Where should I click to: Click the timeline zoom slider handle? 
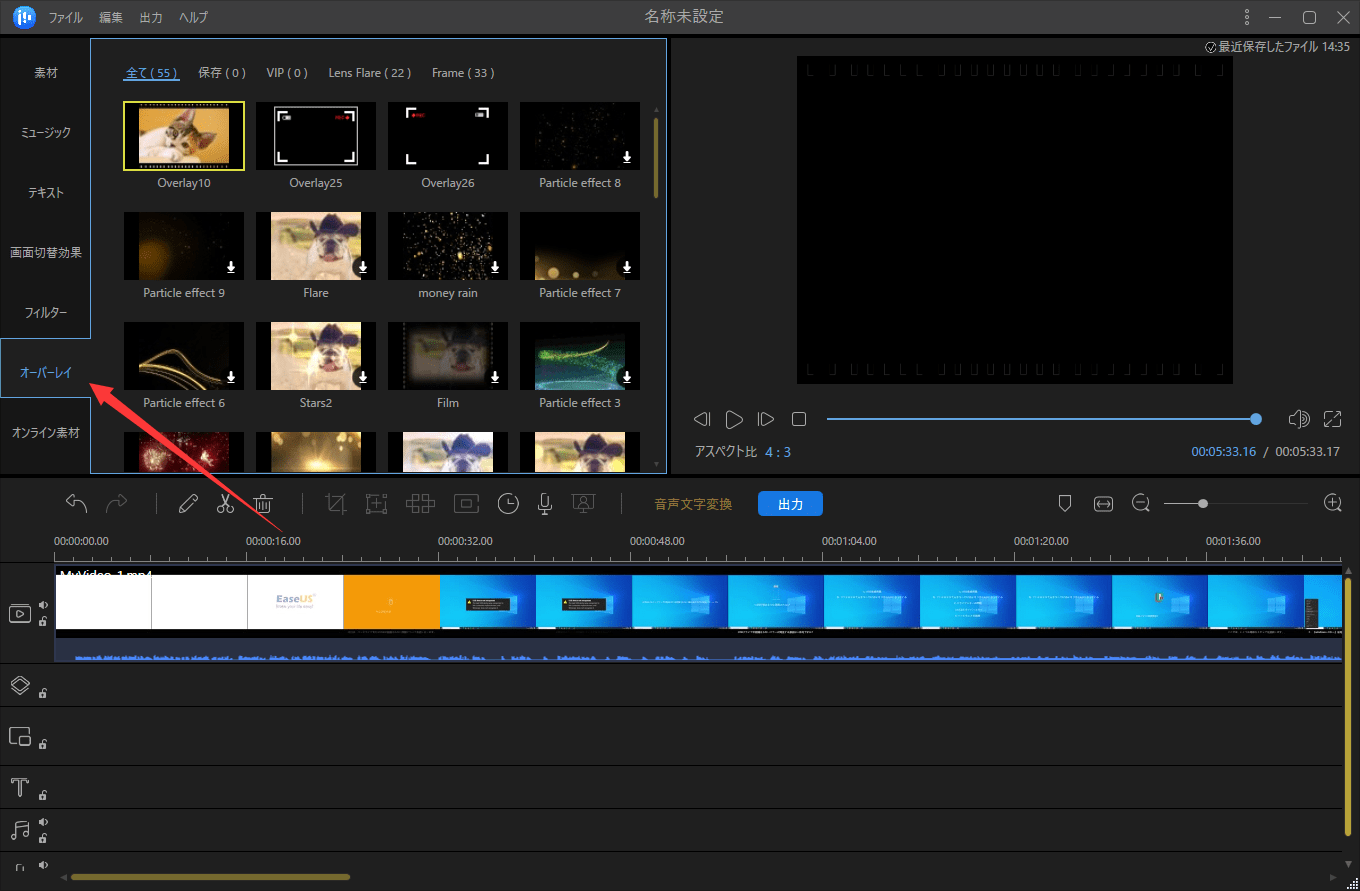click(1202, 504)
